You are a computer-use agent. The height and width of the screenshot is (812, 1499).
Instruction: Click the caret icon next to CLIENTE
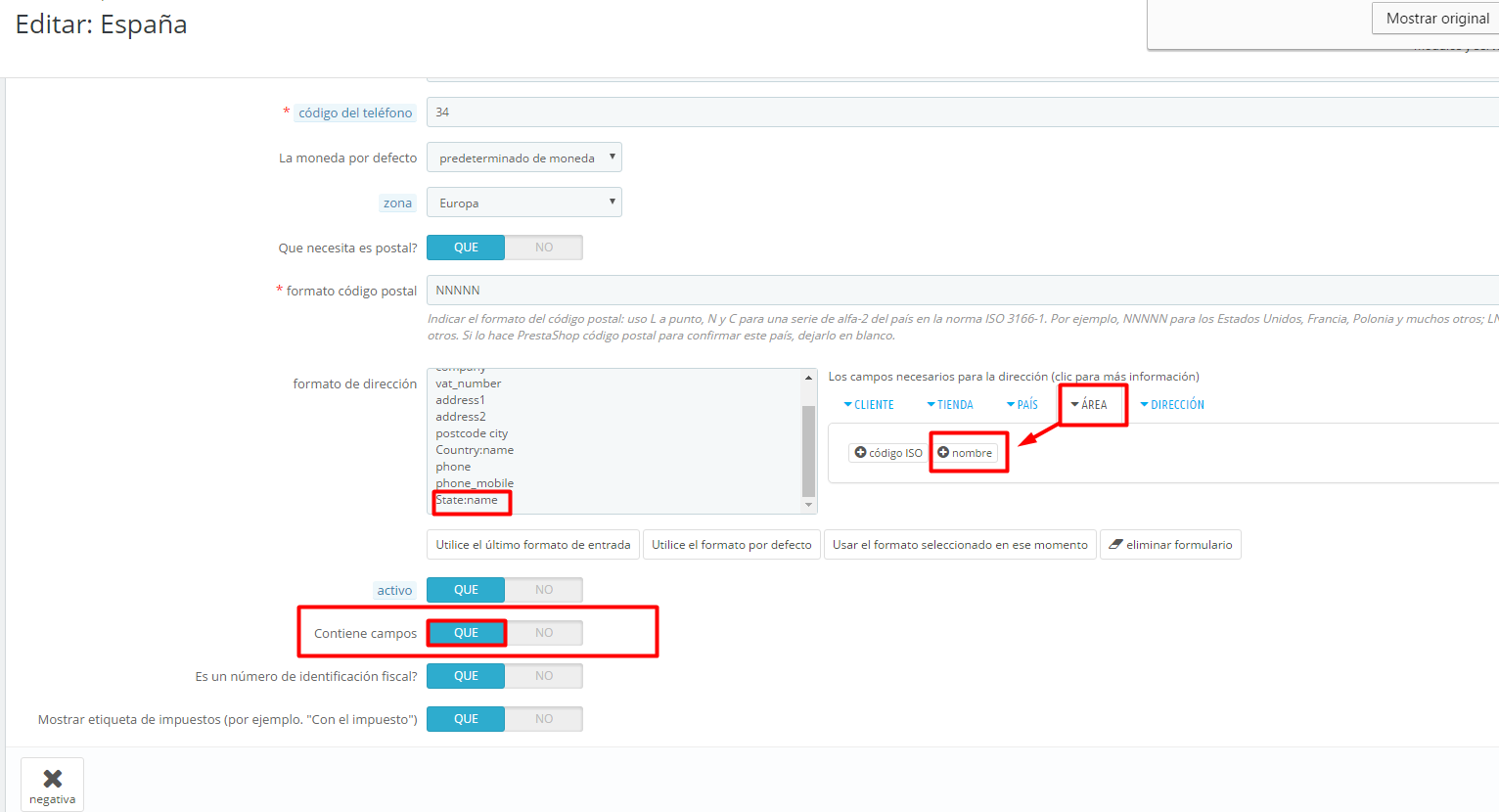[x=847, y=404]
